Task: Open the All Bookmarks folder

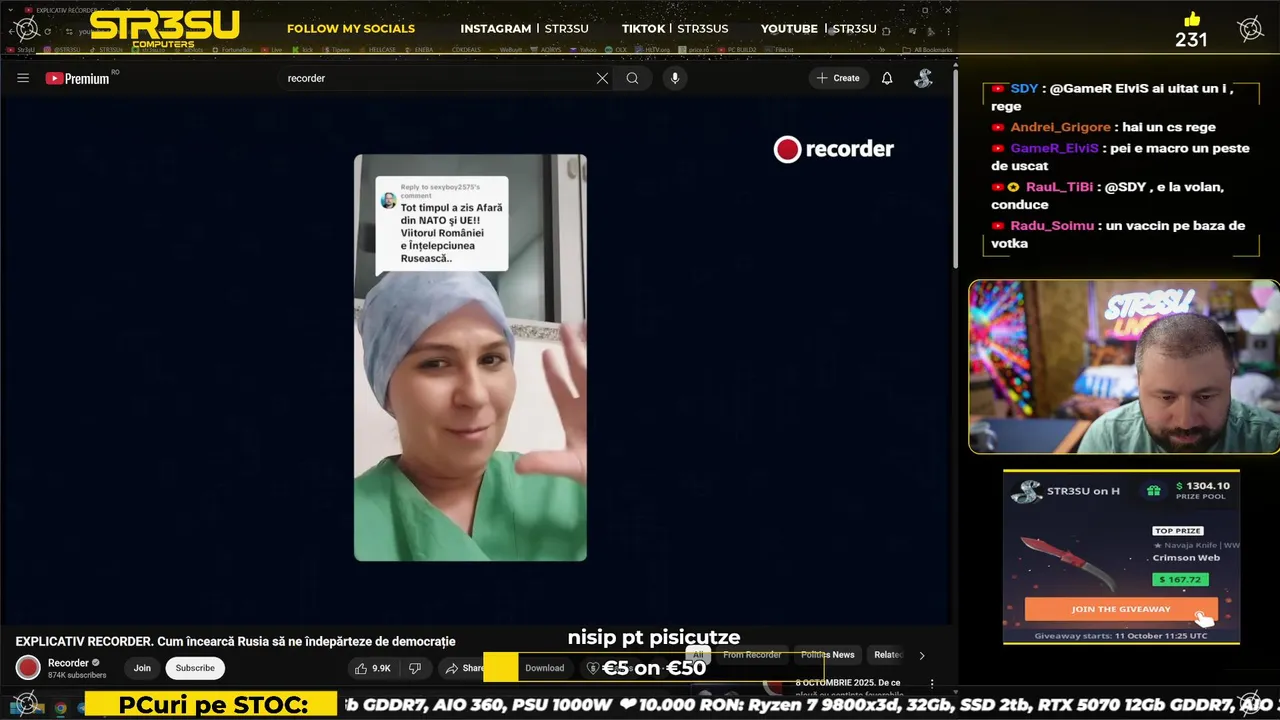Action: pos(925,49)
